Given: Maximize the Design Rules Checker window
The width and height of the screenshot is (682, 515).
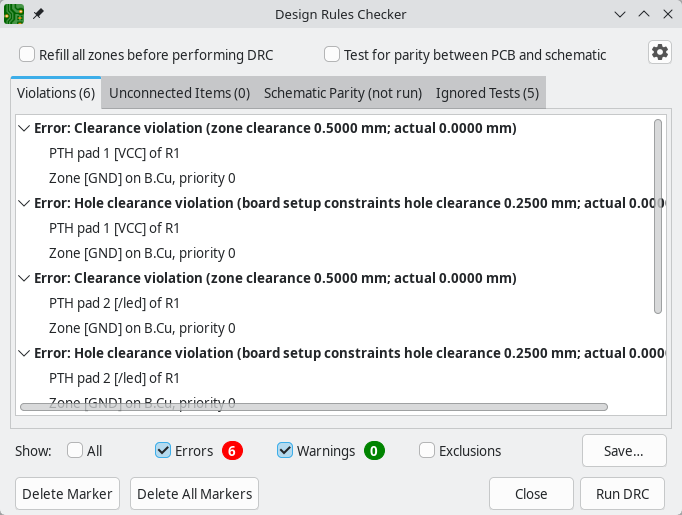Looking at the screenshot, I should point(643,15).
